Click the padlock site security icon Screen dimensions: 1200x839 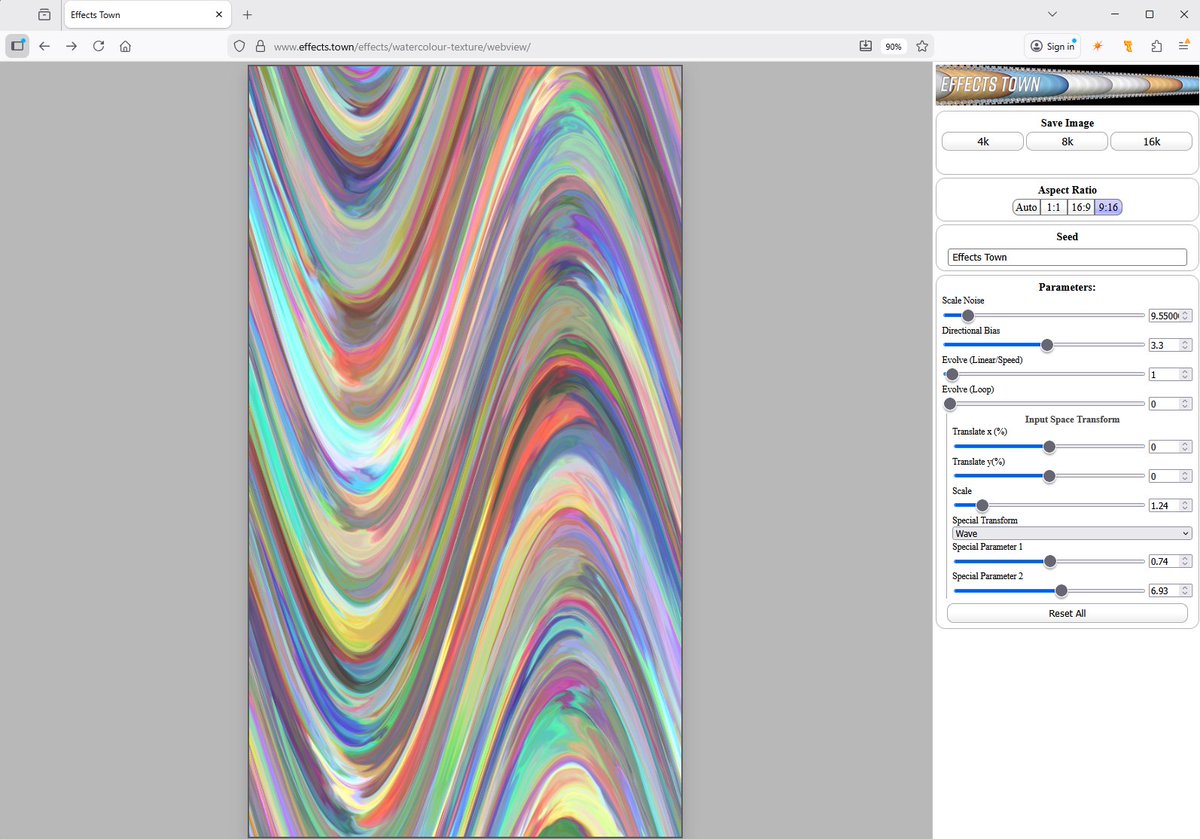point(260,46)
